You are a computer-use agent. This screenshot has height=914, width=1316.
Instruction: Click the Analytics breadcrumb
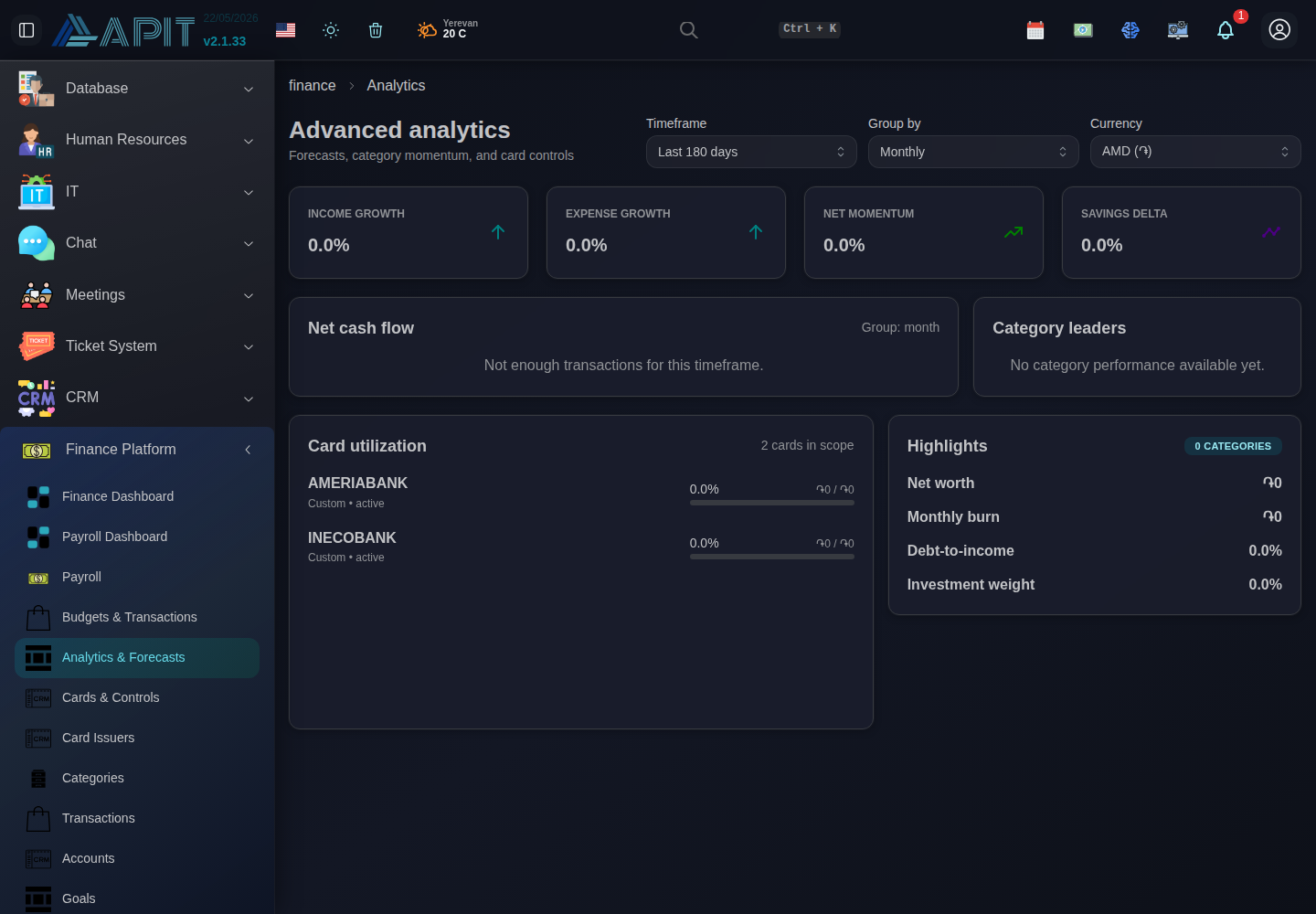click(396, 85)
